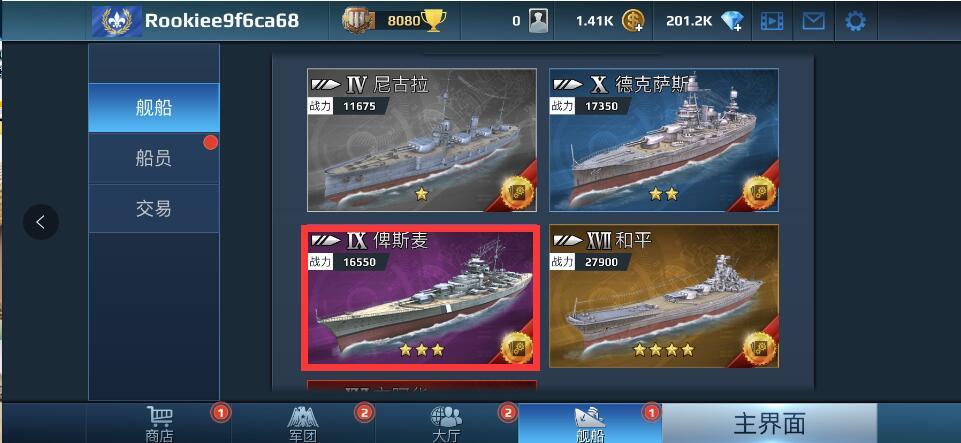This screenshot has height=443, width=961.
Task: Open the 军团 legion tab
Action: pyautogui.click(x=303, y=423)
